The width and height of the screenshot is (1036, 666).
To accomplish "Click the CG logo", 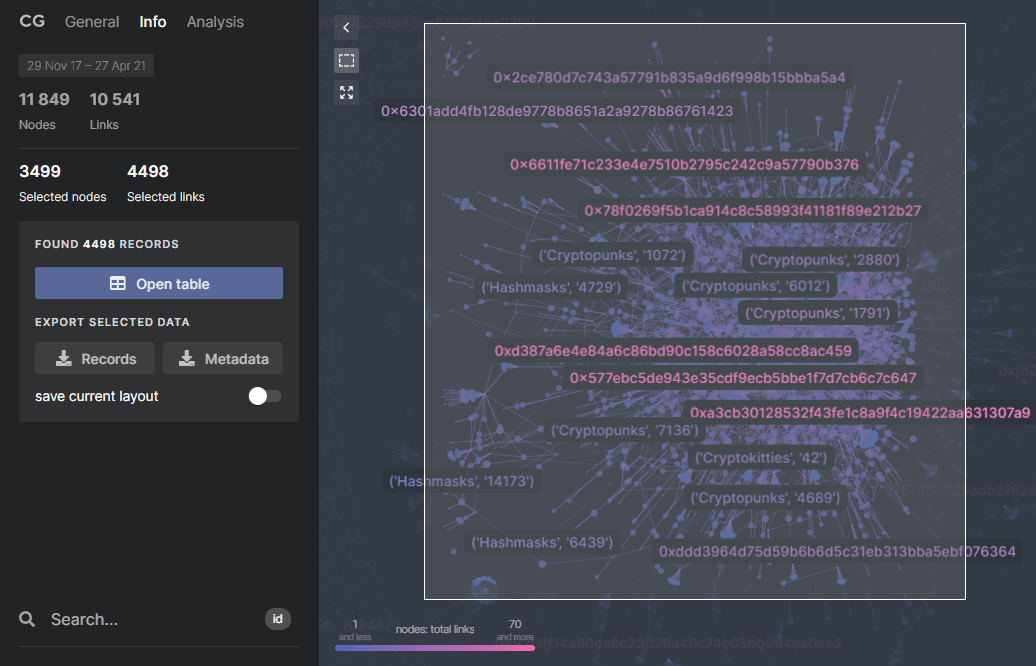I will click(x=32, y=21).
